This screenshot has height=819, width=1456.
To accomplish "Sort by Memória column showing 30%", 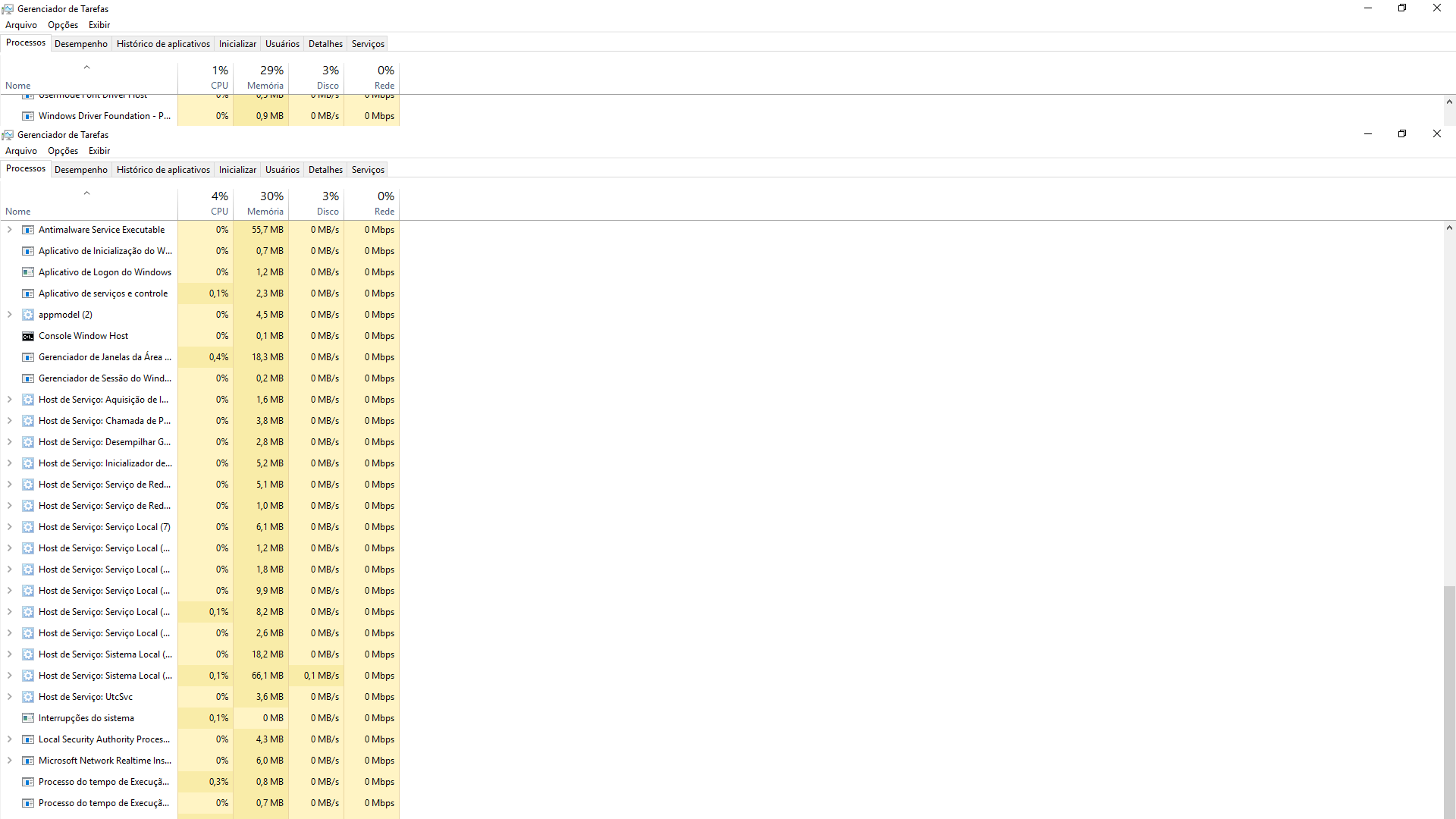I will [x=261, y=203].
